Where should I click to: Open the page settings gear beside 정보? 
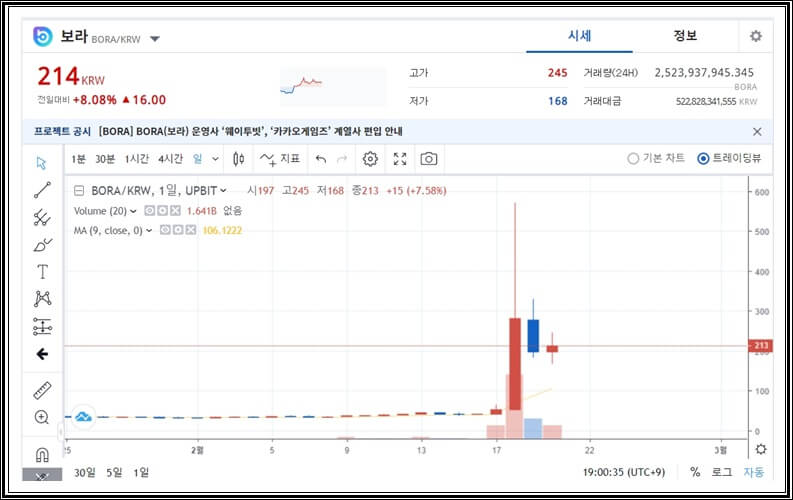pyautogui.click(x=756, y=36)
